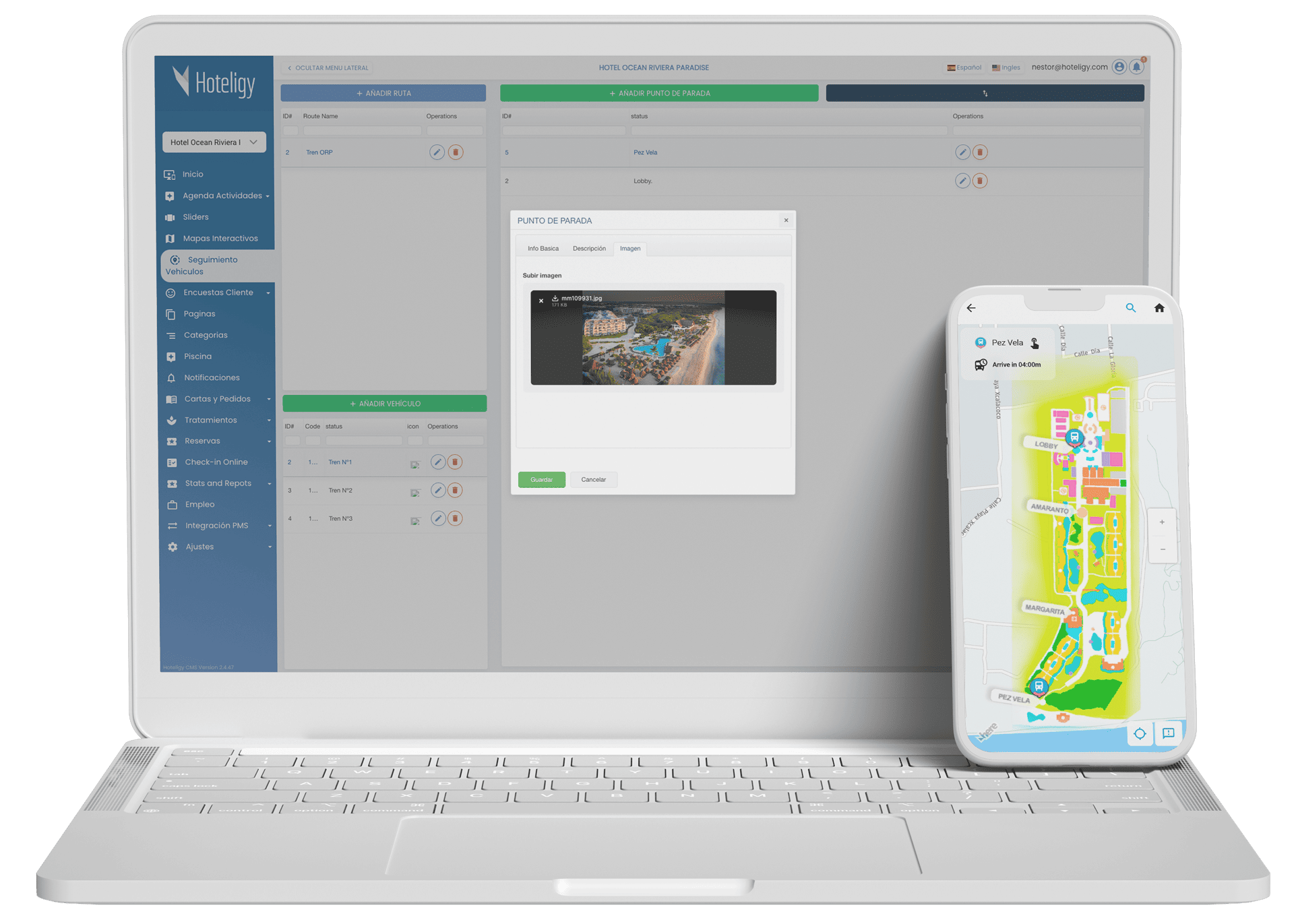Screen dimensions: 1294x924
Task: Switch language to Español
Action: tap(964, 67)
